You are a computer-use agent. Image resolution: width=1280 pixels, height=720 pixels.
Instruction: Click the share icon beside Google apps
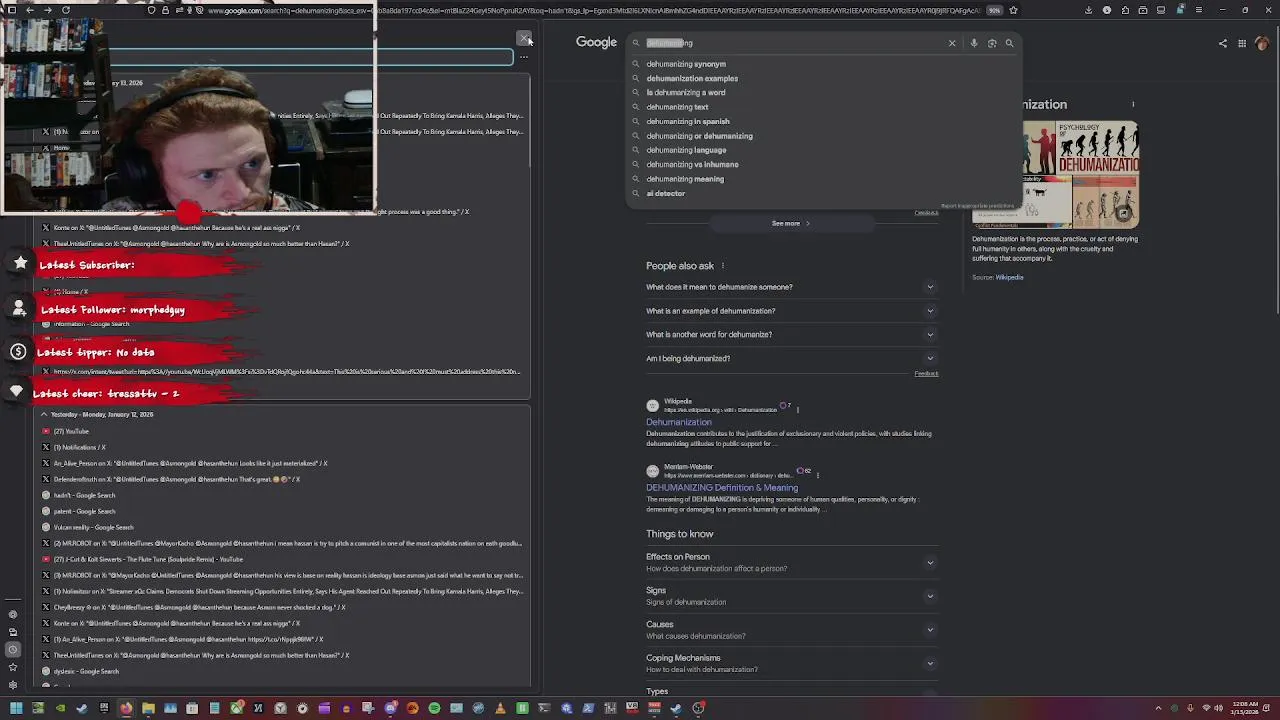1223,43
